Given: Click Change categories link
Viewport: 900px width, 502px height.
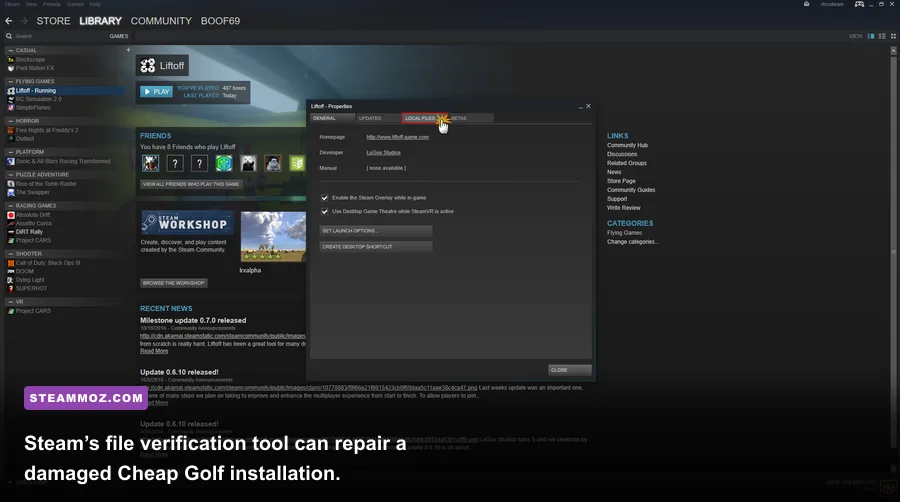Looking at the screenshot, I should coord(633,242).
